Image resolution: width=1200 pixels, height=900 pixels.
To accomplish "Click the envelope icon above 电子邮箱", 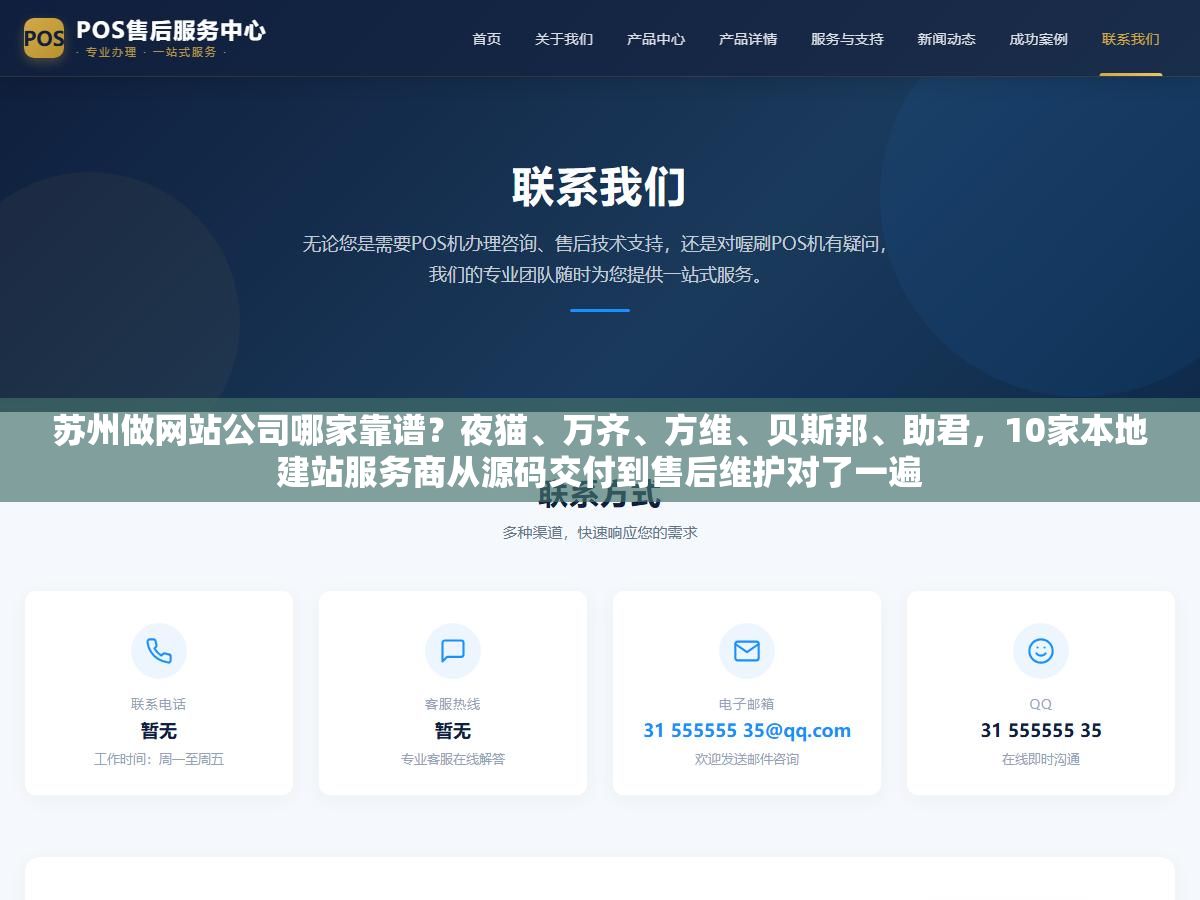I will (x=747, y=651).
